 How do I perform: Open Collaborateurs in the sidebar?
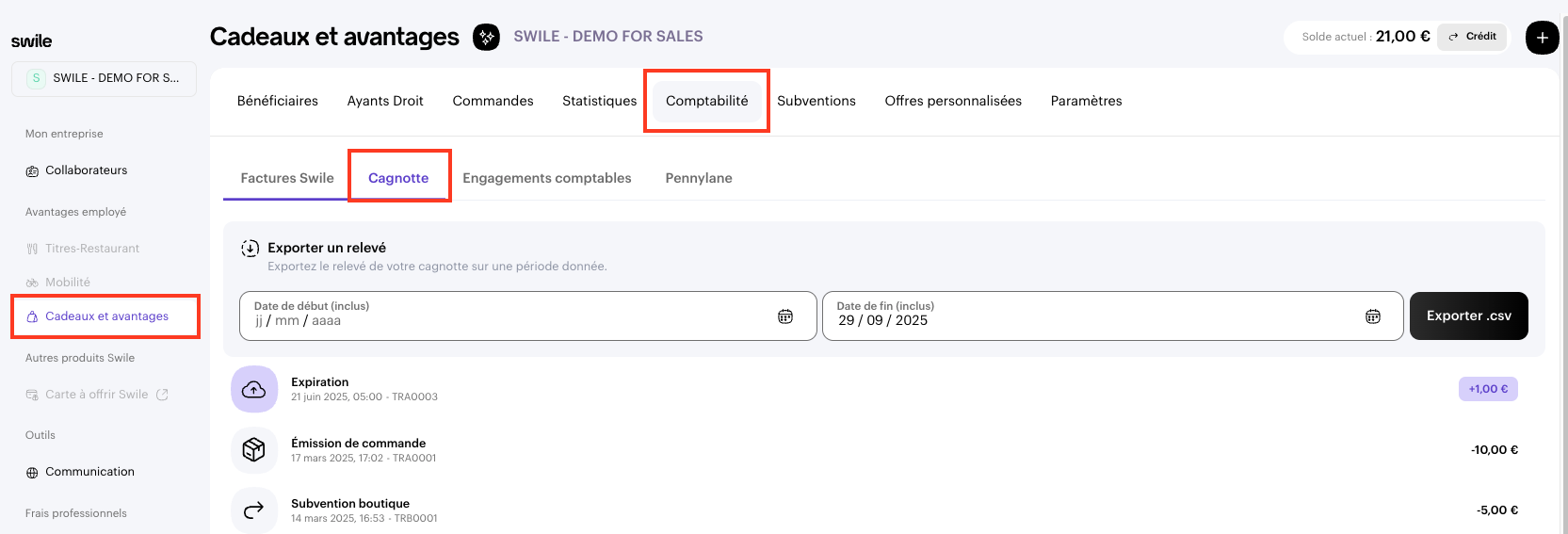pyautogui.click(x=86, y=170)
